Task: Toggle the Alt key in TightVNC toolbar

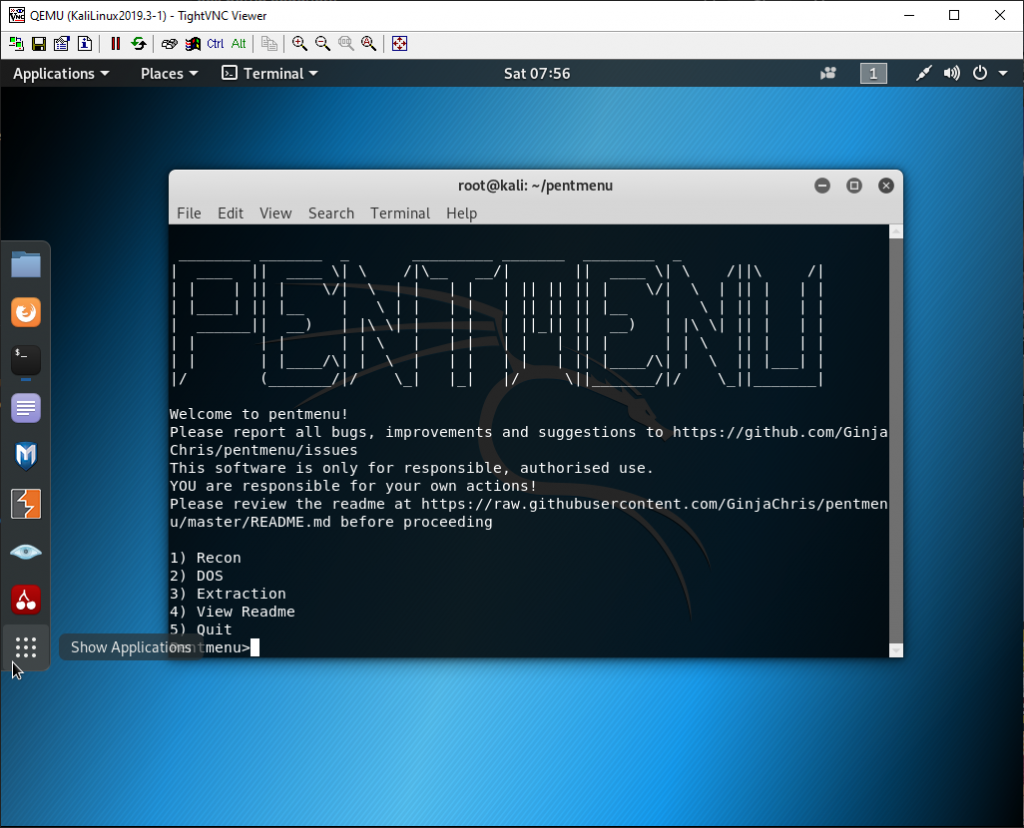Action: point(240,44)
